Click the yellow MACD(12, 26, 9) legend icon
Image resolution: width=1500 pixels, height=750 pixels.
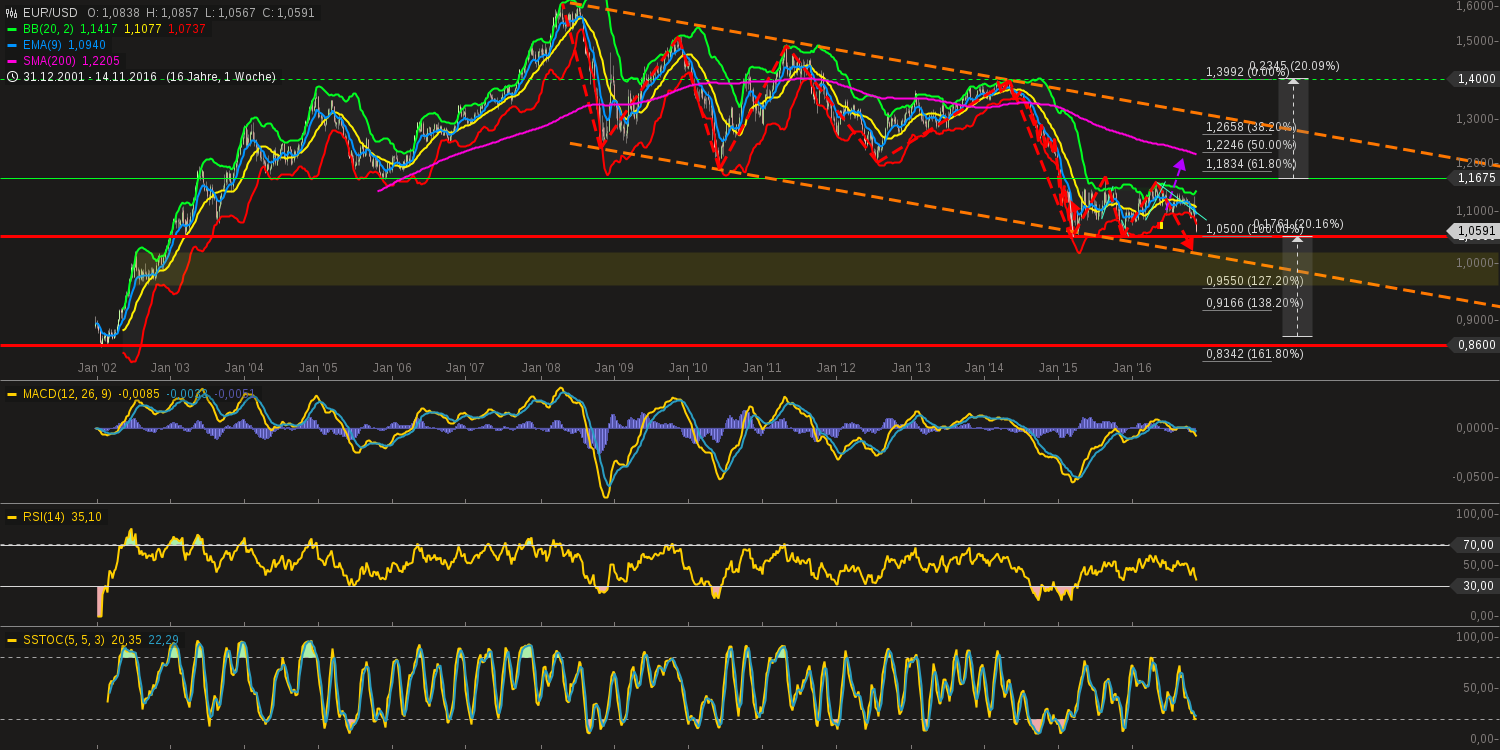[x=10, y=394]
